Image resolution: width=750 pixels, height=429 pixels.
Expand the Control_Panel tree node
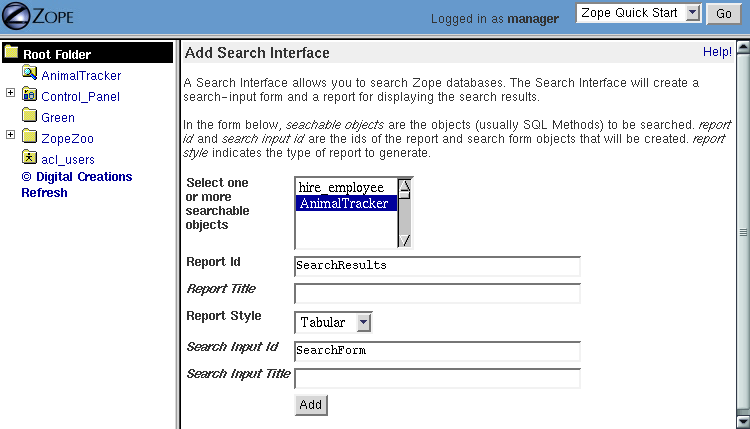tap(10, 94)
